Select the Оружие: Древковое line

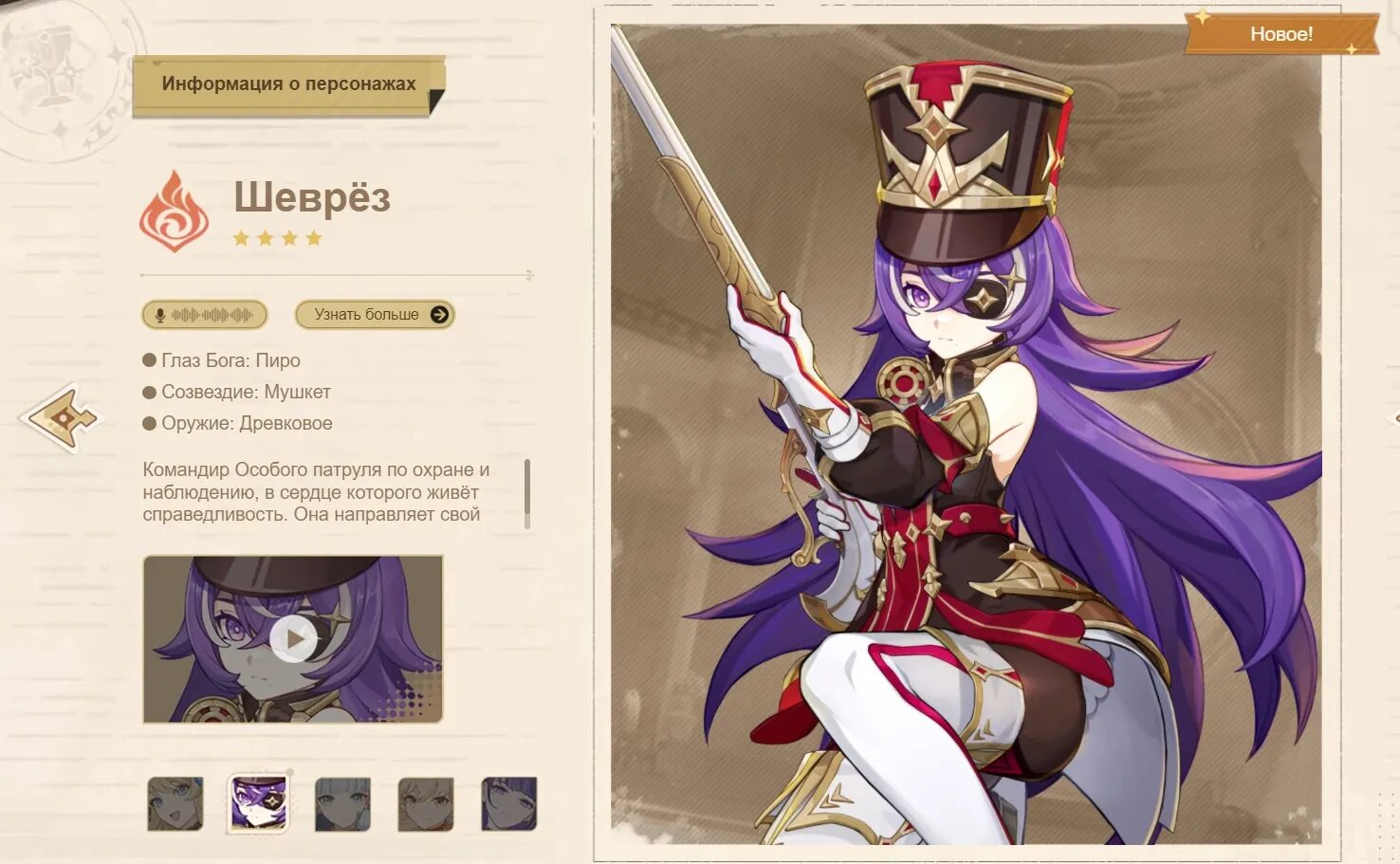coord(237,423)
